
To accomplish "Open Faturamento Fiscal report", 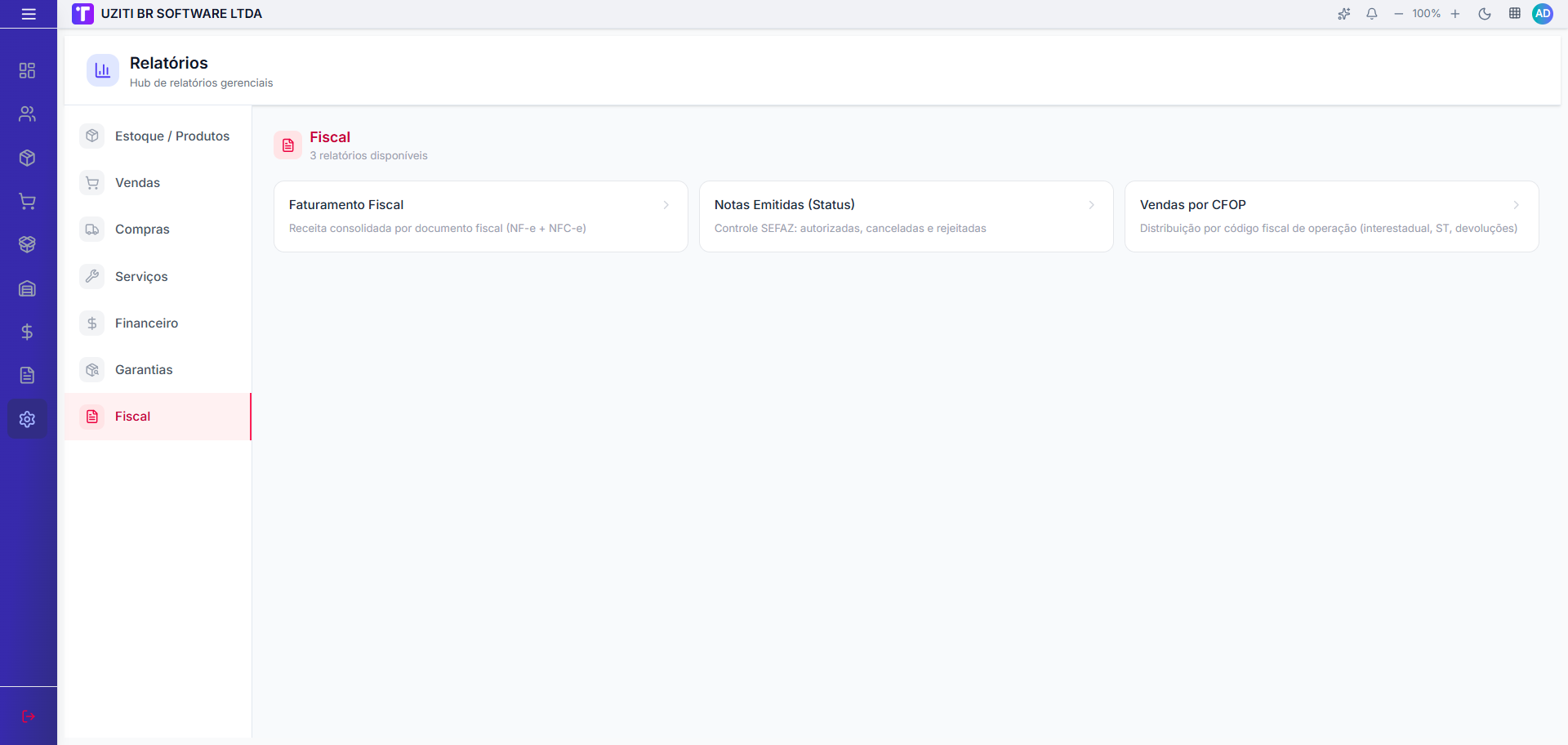I will point(481,216).
